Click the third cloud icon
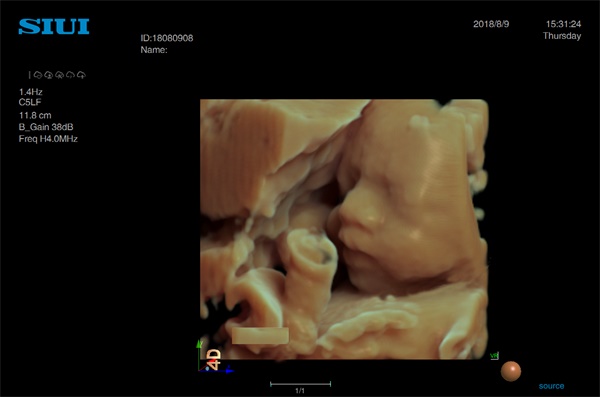Viewport: 600px width, 397px height. (x=59, y=75)
